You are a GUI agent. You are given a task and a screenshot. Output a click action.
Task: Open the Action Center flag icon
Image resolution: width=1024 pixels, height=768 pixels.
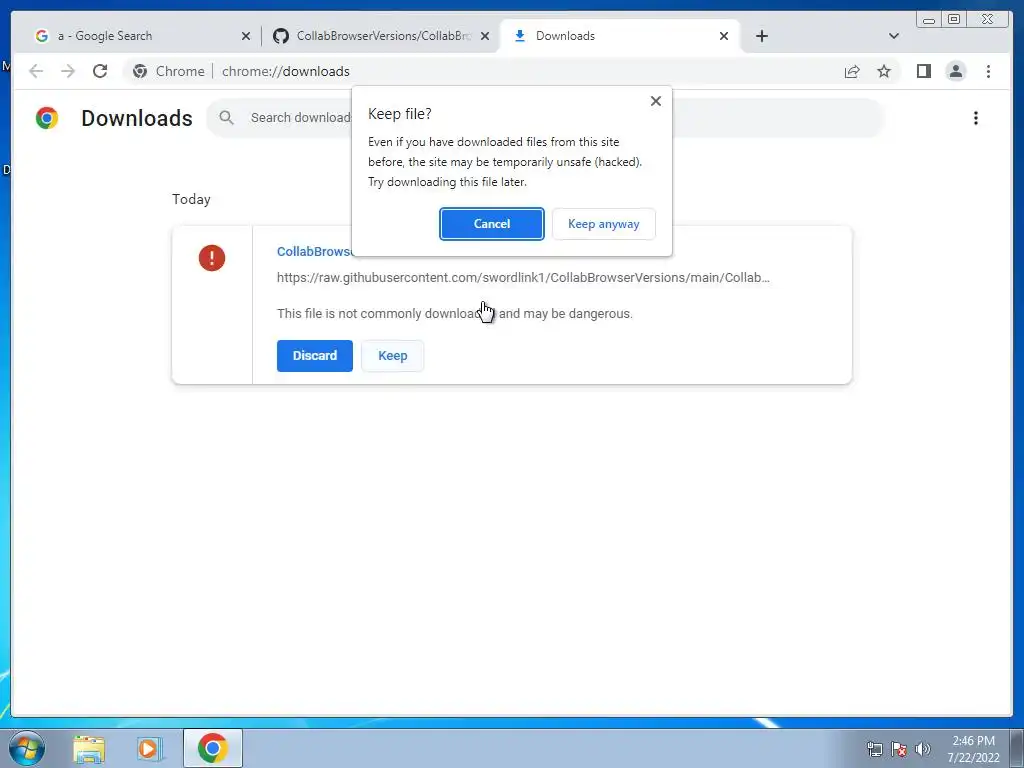pos(899,749)
